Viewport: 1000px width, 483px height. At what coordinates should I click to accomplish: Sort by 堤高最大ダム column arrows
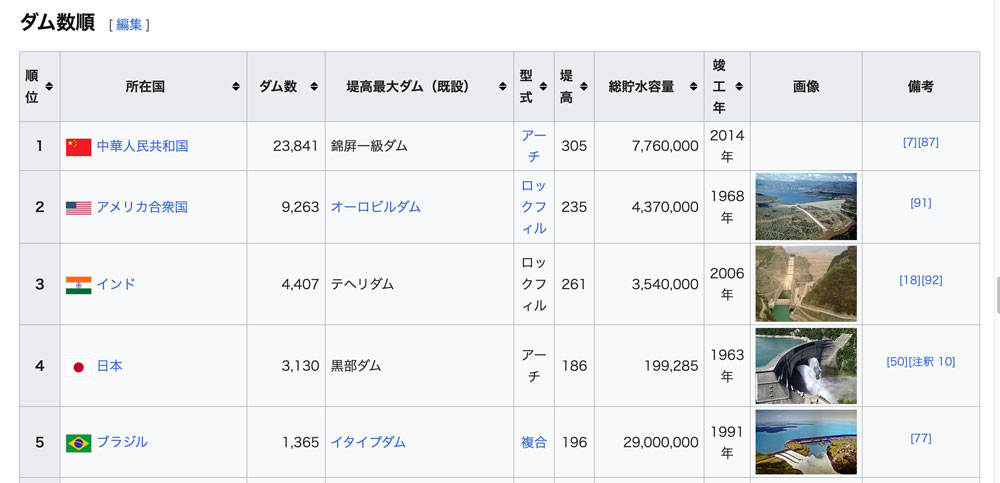pos(503,87)
